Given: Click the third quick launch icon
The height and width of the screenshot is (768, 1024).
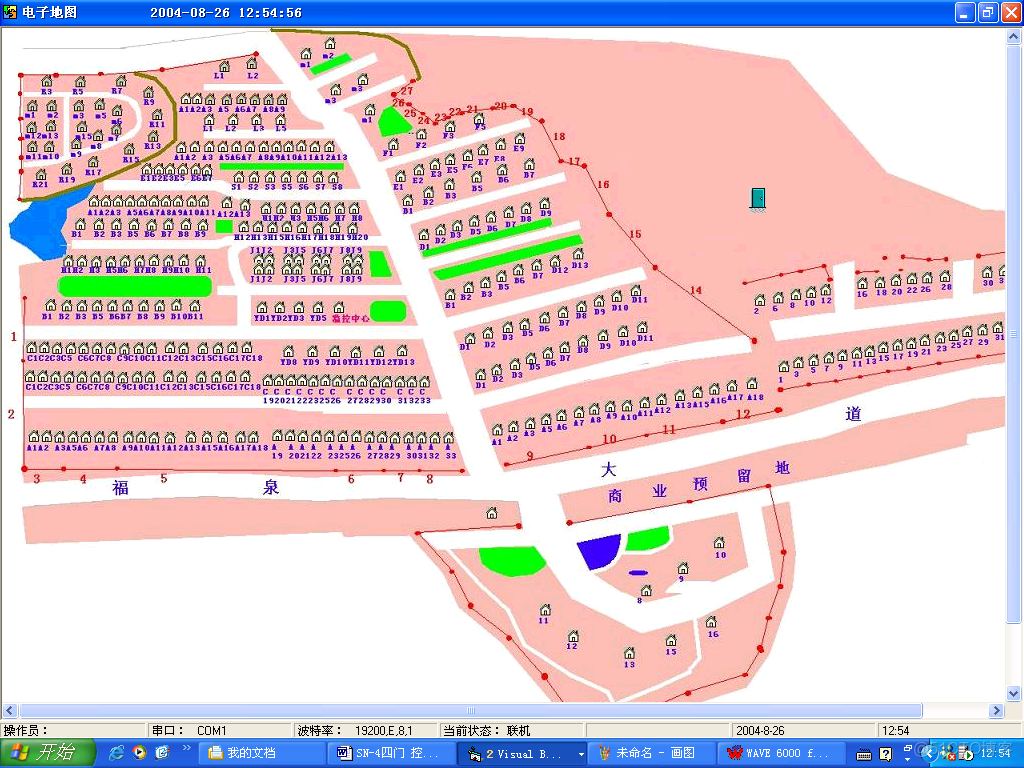Looking at the screenshot, I should 162,753.
